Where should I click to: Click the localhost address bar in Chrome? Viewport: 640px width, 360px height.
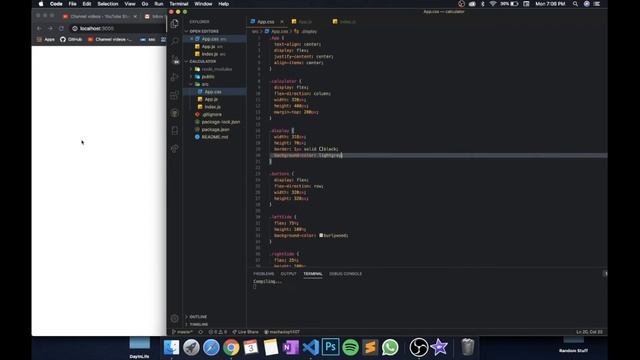(118, 29)
